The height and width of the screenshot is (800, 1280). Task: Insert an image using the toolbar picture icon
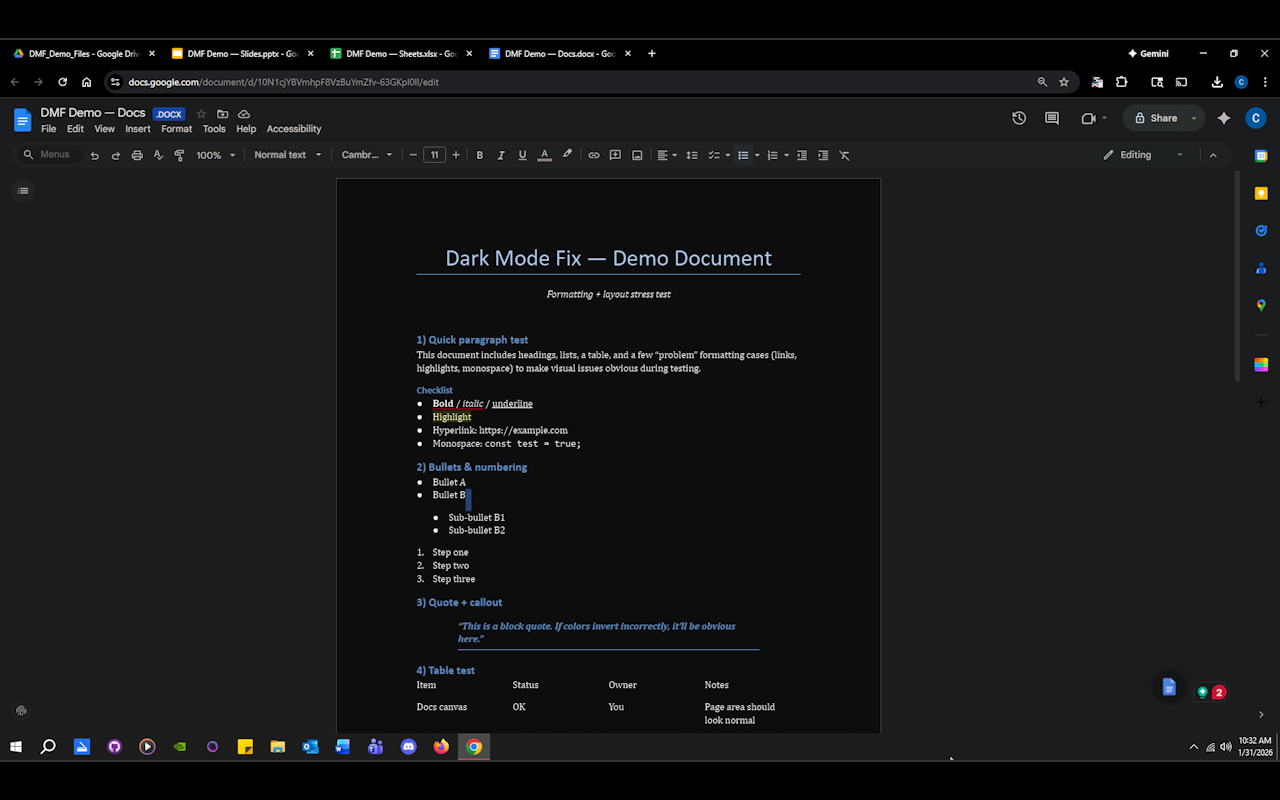coord(637,155)
